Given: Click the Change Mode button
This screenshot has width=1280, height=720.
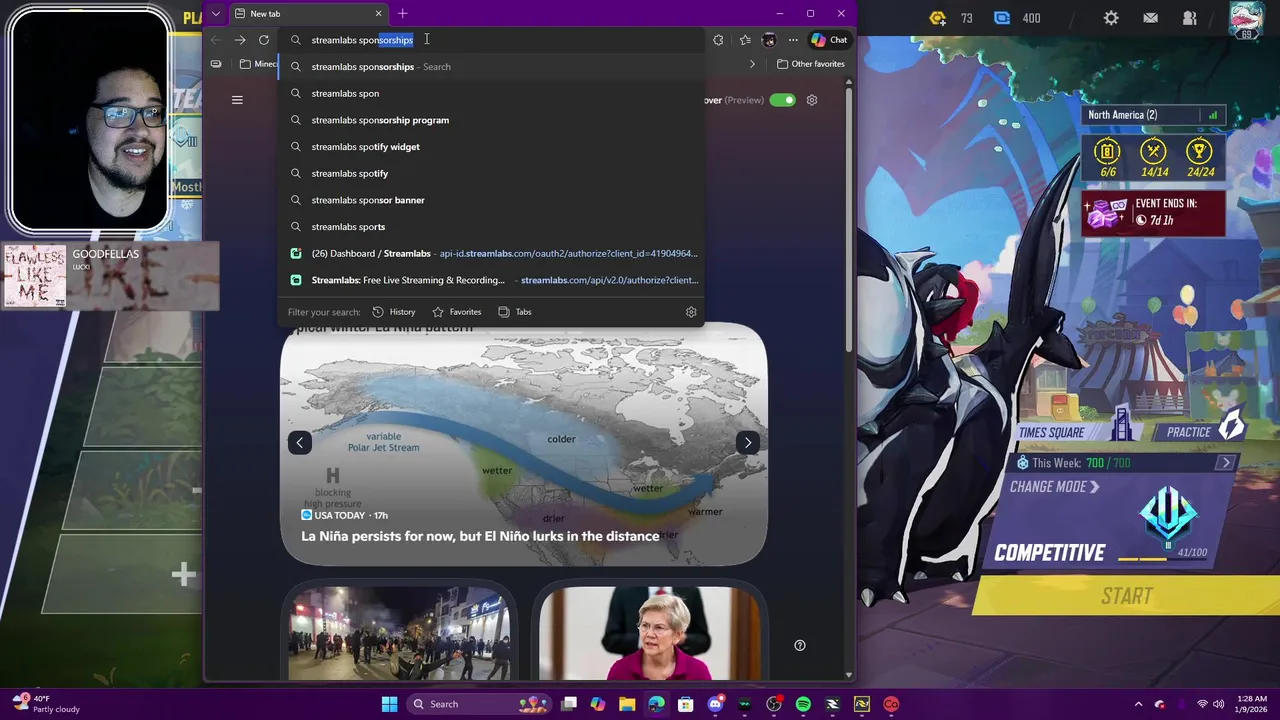Looking at the screenshot, I should click(1054, 487).
